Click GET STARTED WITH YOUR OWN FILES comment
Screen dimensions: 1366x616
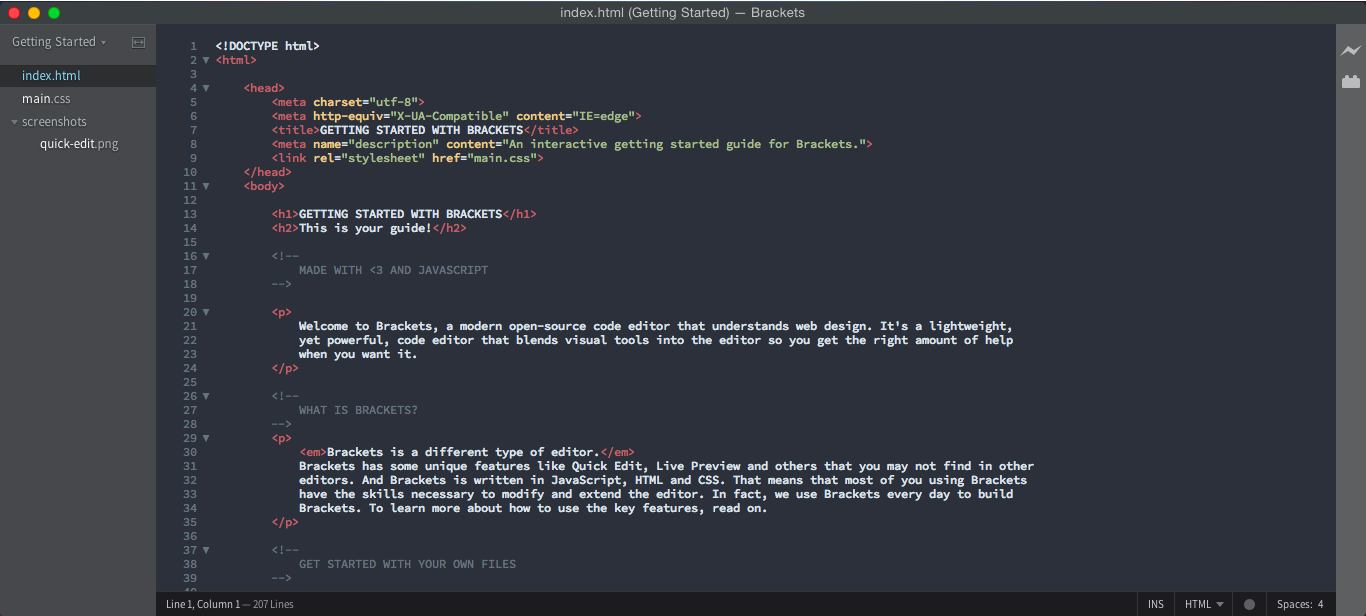coord(407,564)
